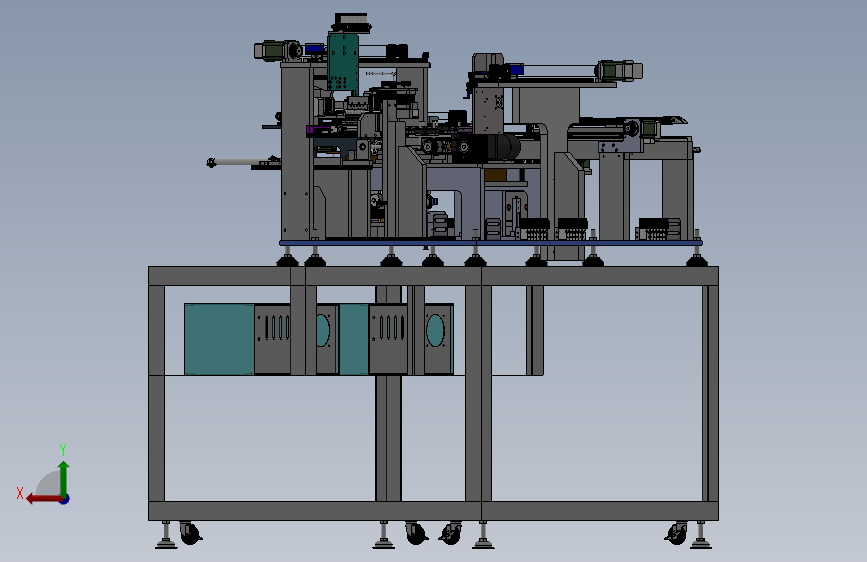The width and height of the screenshot is (867, 562).
Task: Select the leftmost caster wheel
Action: pyautogui.click(x=190, y=533)
